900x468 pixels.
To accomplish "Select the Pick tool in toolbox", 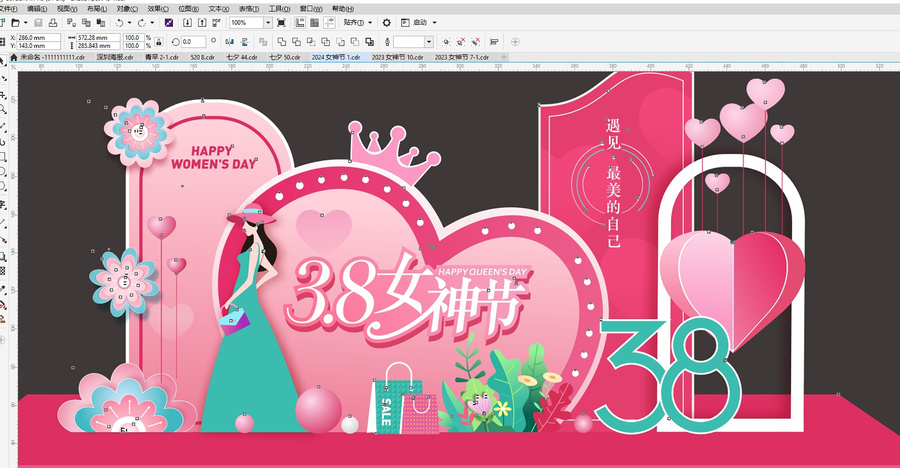I will click(2, 60).
